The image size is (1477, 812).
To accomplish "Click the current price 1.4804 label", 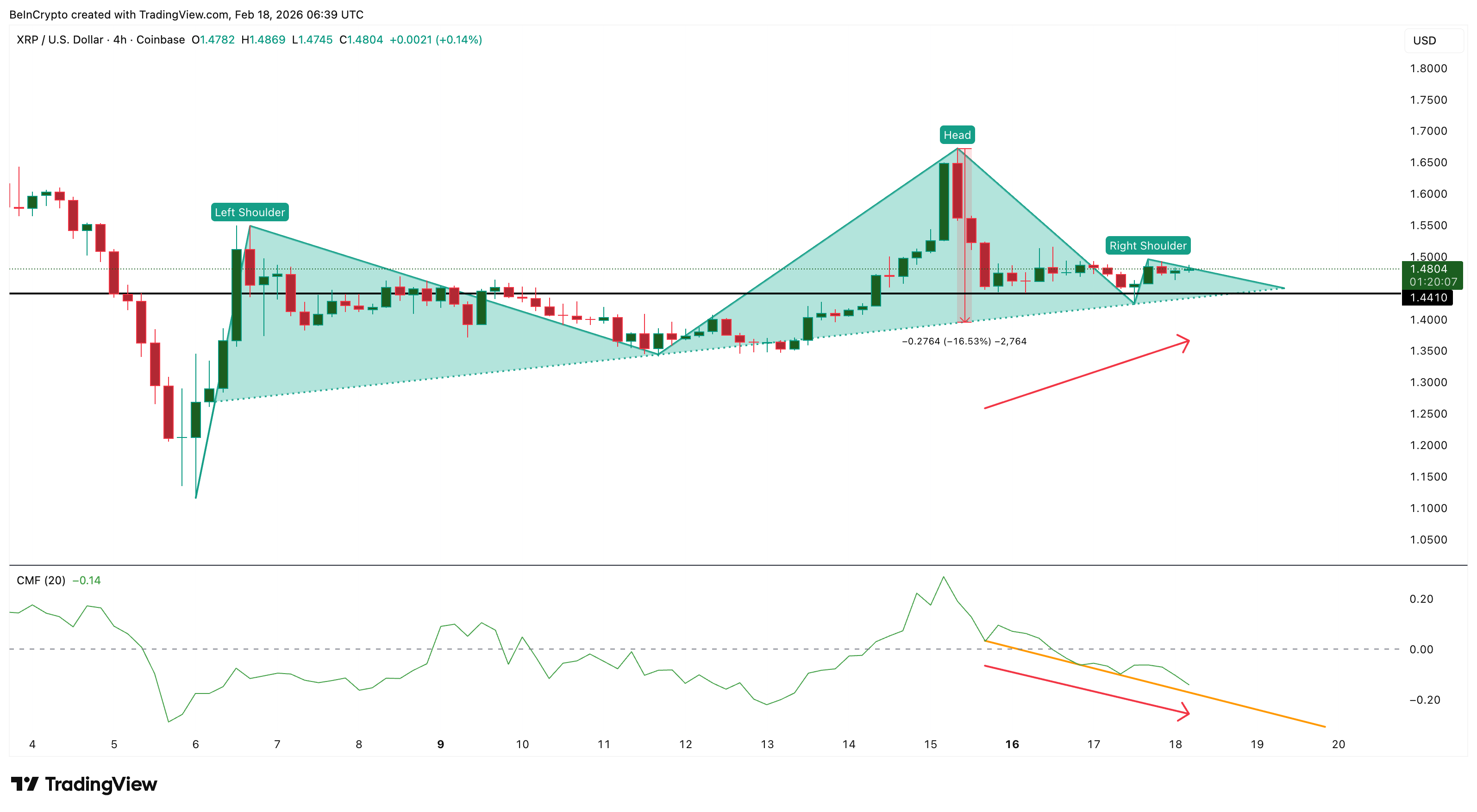I will (x=1428, y=269).
